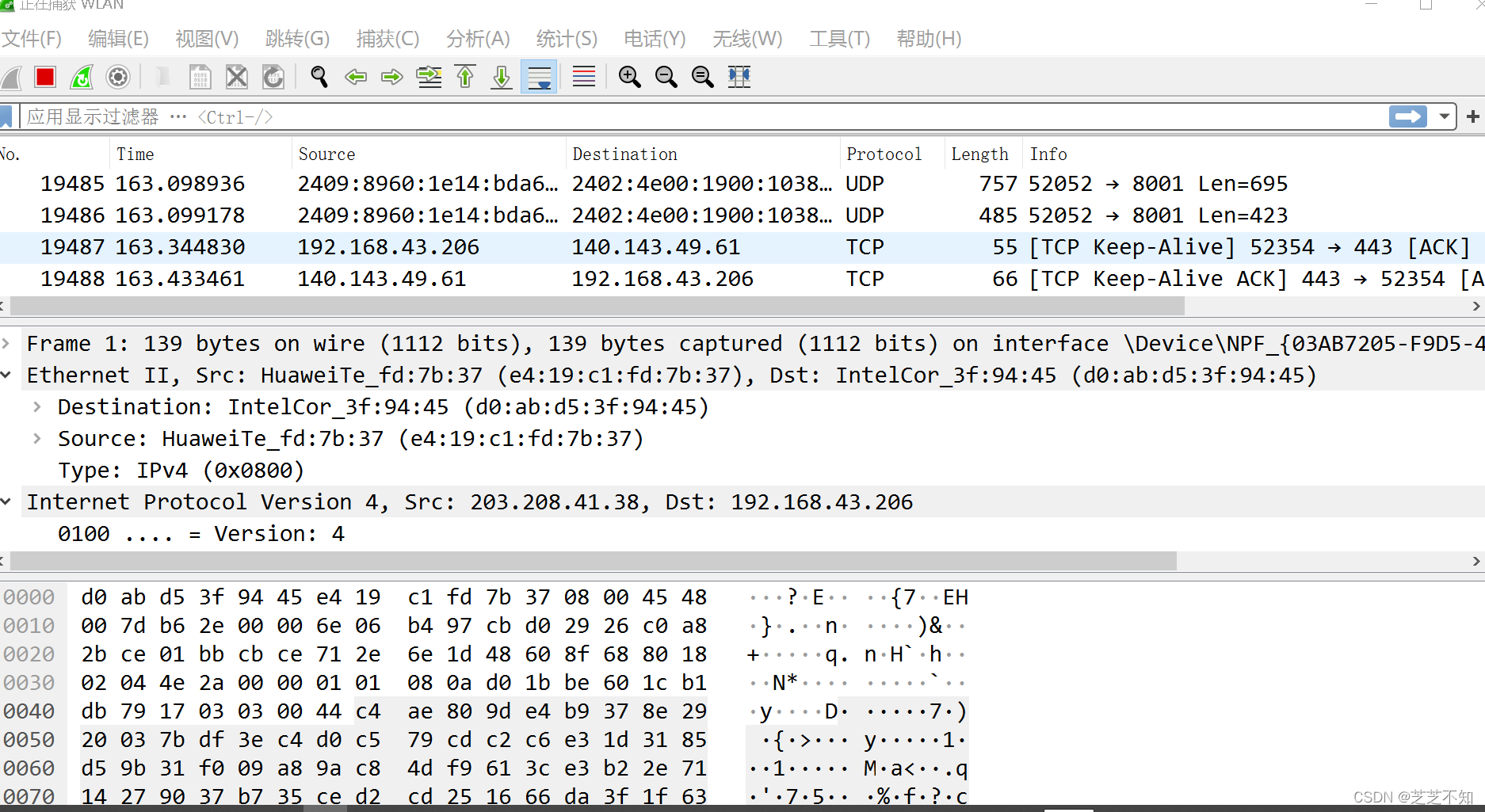Open the 编辑(E) menu
Screen dimensions: 1485x812
coord(118,38)
